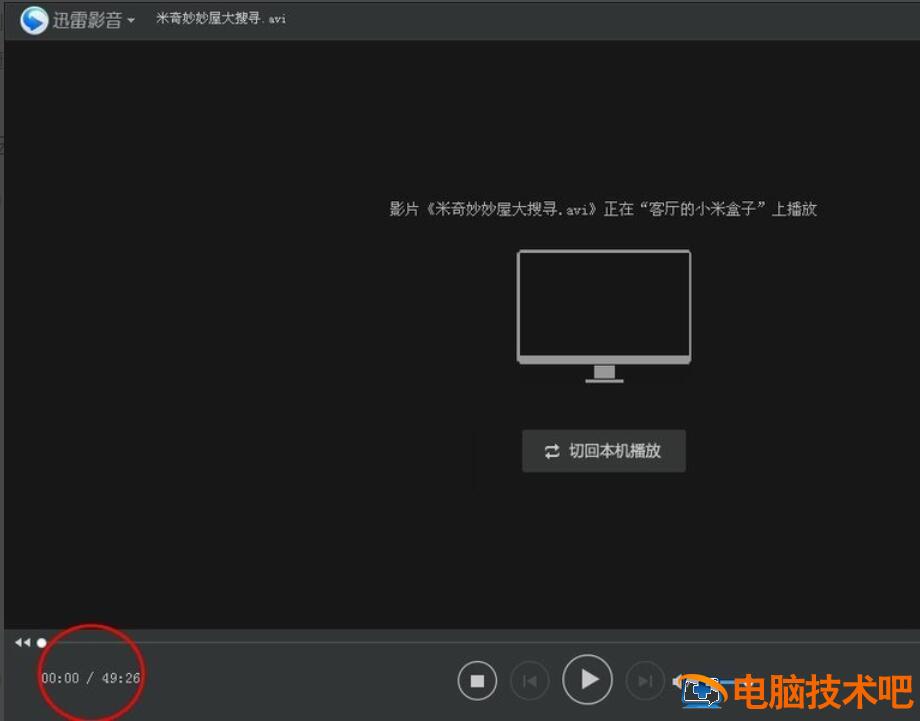920x721 pixels.
Task: Click the Xunlei player logo icon
Action: coord(34,20)
